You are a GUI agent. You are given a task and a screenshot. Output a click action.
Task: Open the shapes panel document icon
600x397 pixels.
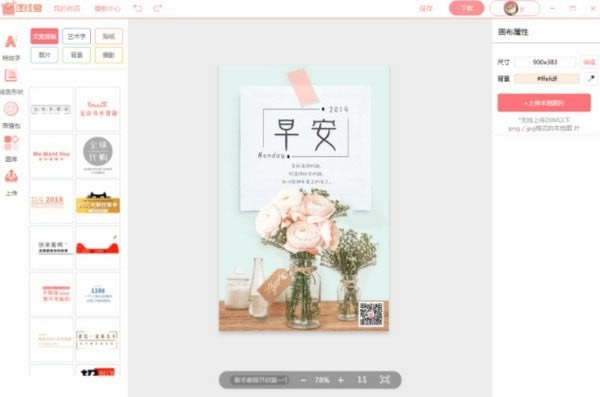point(11,75)
